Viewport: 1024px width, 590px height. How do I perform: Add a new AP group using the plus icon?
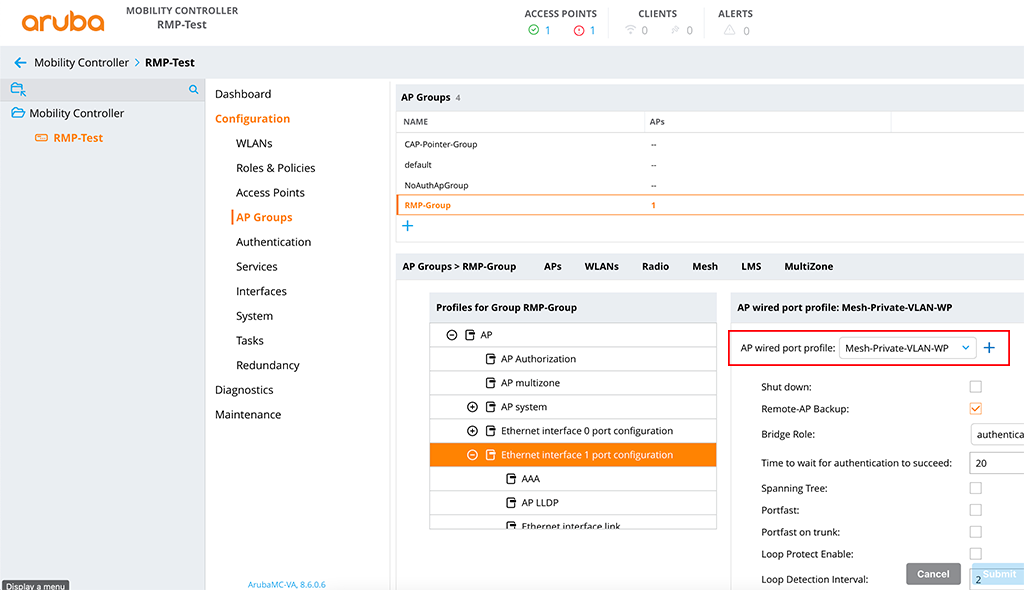click(x=407, y=226)
